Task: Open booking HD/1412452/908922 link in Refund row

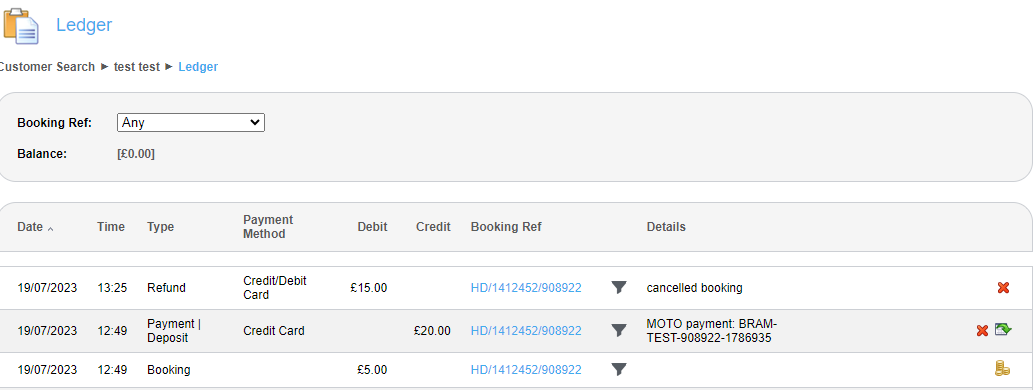Action: (x=526, y=288)
